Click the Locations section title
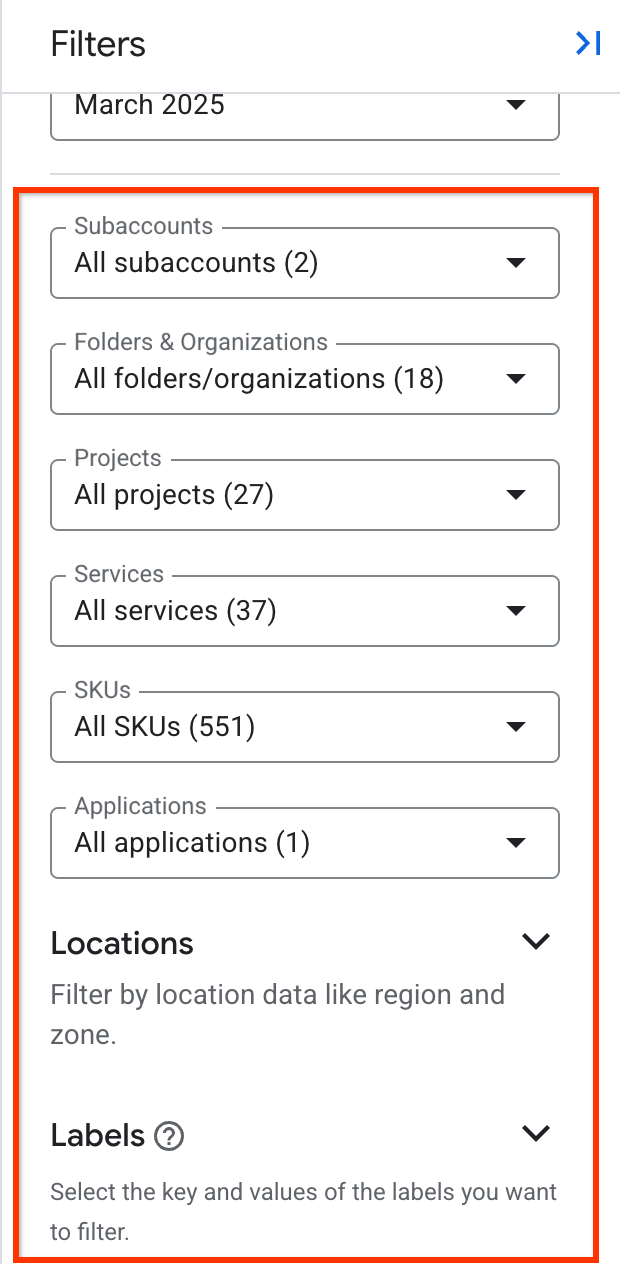Screen dimensions: 620x1264 (121, 943)
